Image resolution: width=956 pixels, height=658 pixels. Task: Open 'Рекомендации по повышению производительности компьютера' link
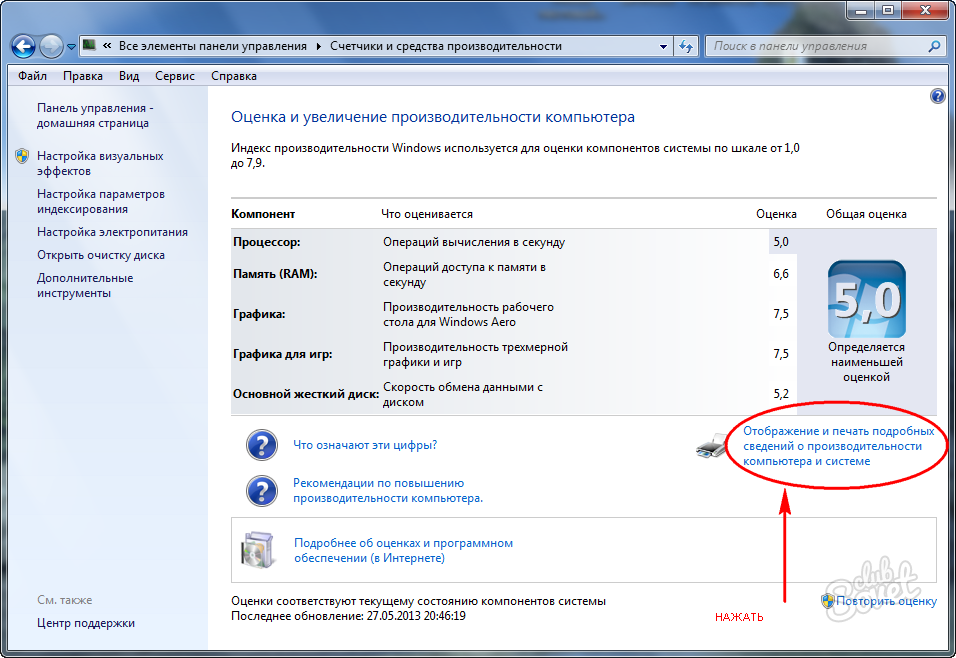[x=388, y=490]
